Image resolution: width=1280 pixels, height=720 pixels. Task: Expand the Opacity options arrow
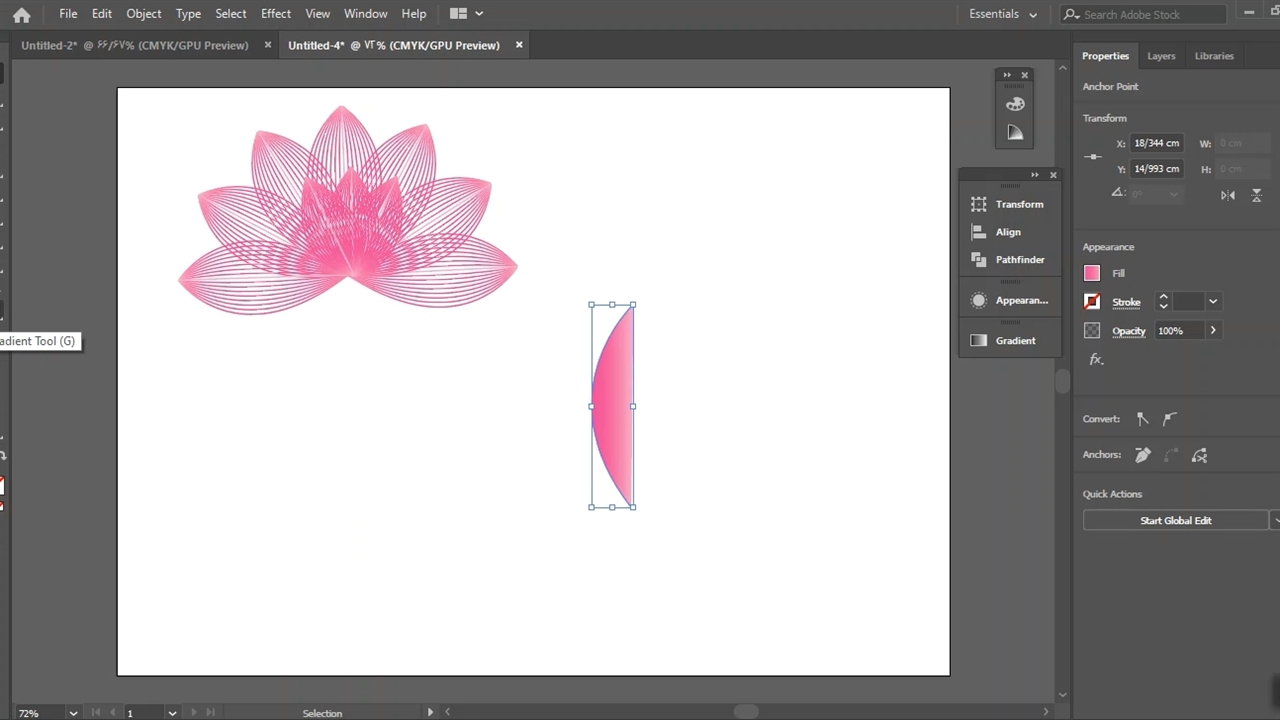click(x=1213, y=331)
